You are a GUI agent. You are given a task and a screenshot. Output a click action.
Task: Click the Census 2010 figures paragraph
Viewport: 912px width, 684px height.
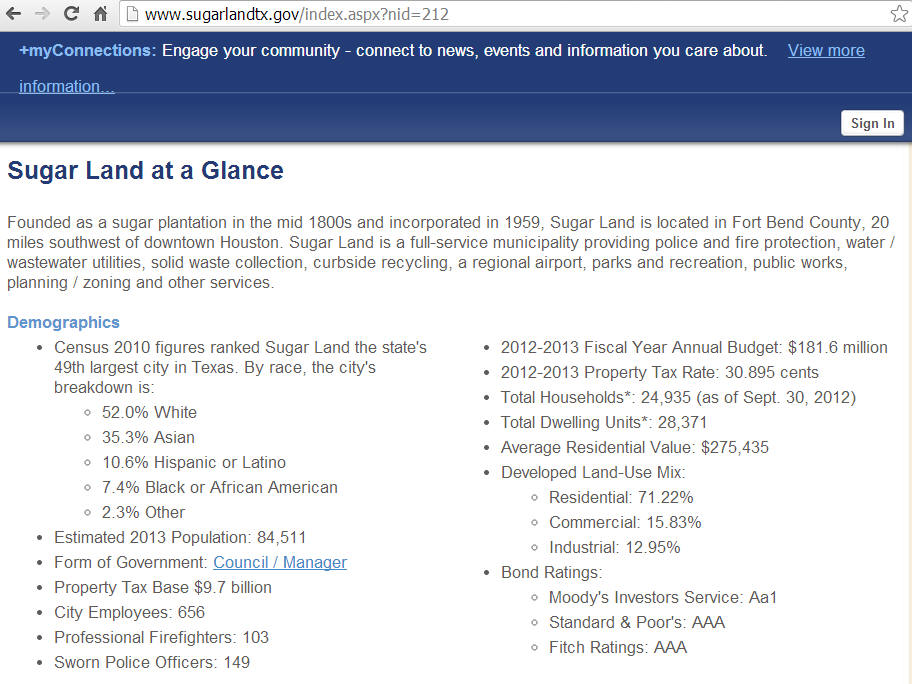pyautogui.click(x=240, y=368)
